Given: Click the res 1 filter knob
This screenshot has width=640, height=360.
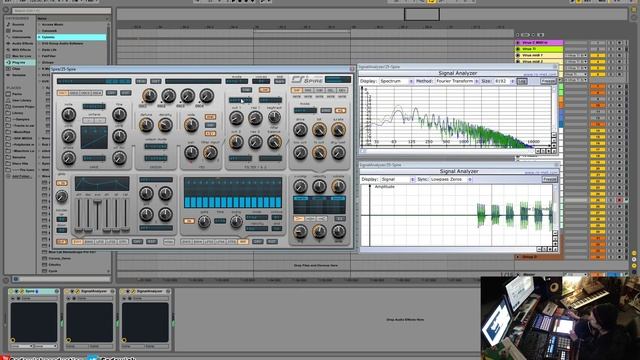Looking at the screenshot, I should pos(255,118).
